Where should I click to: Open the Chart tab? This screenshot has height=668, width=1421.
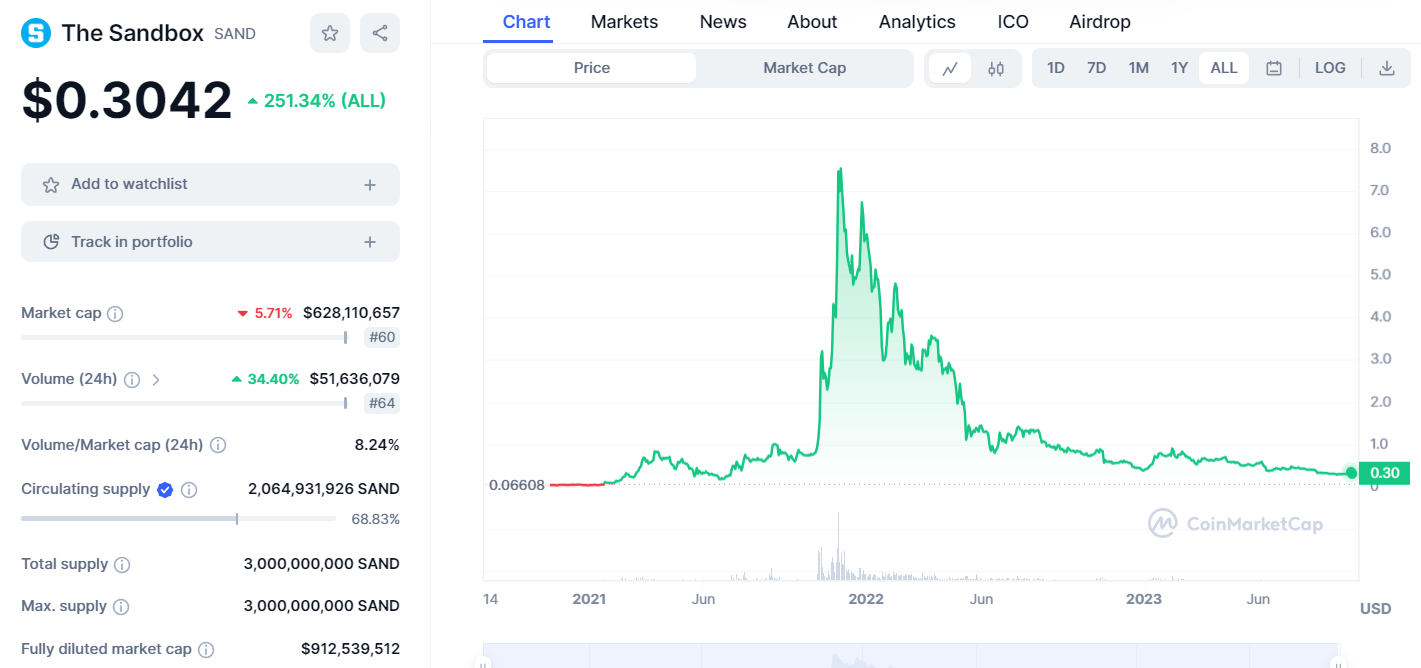point(526,22)
